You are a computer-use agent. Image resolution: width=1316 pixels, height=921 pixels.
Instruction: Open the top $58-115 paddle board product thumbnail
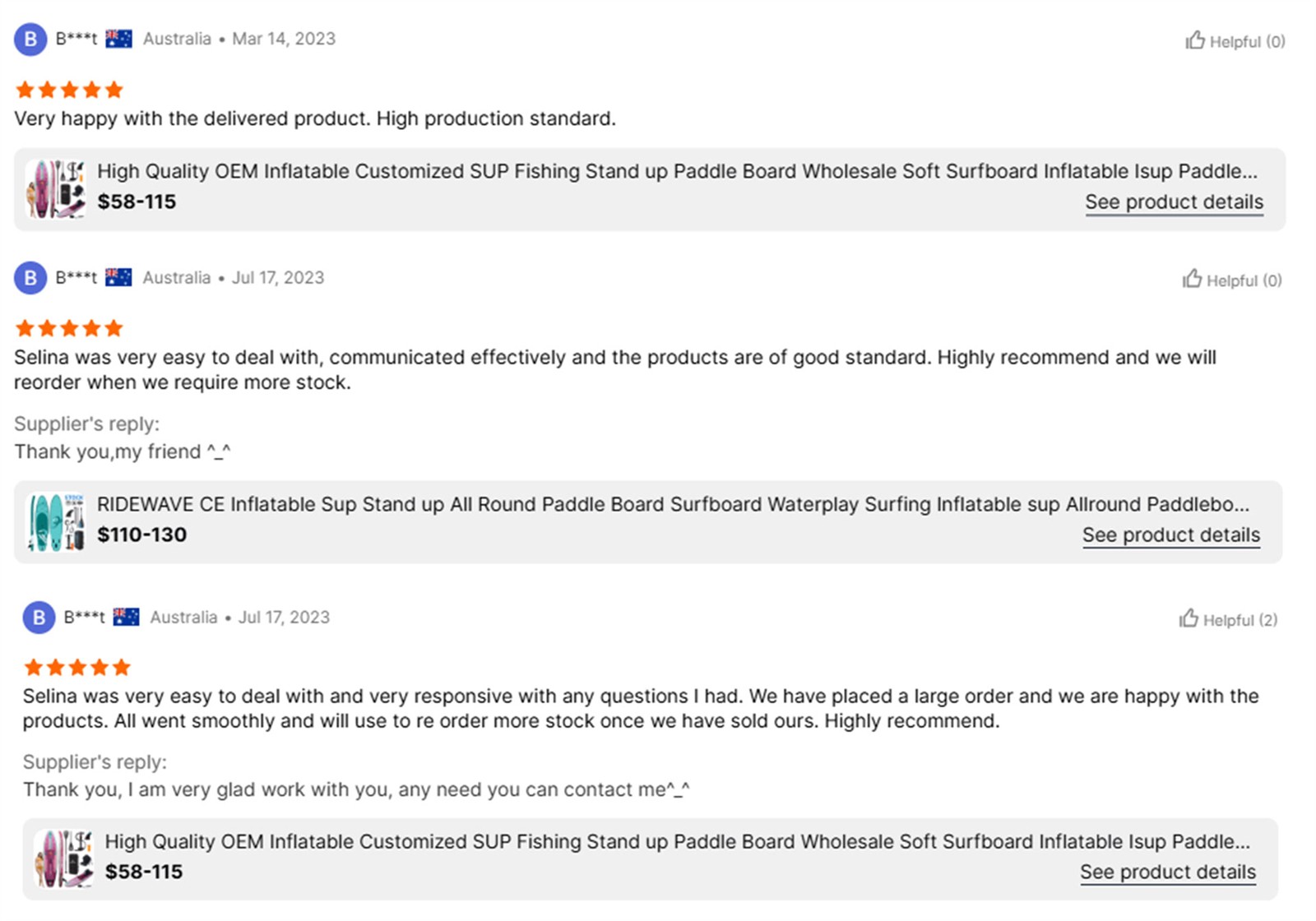(x=56, y=189)
